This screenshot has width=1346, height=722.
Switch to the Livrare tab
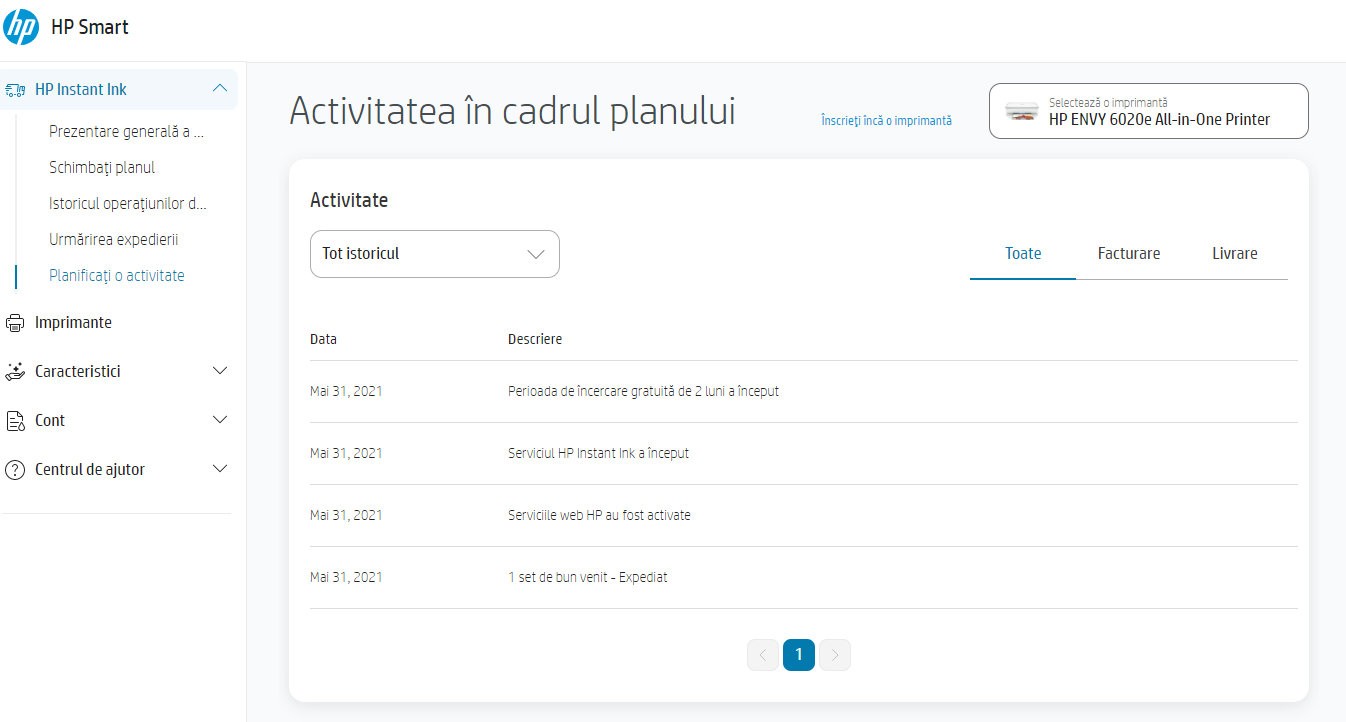(x=1235, y=254)
